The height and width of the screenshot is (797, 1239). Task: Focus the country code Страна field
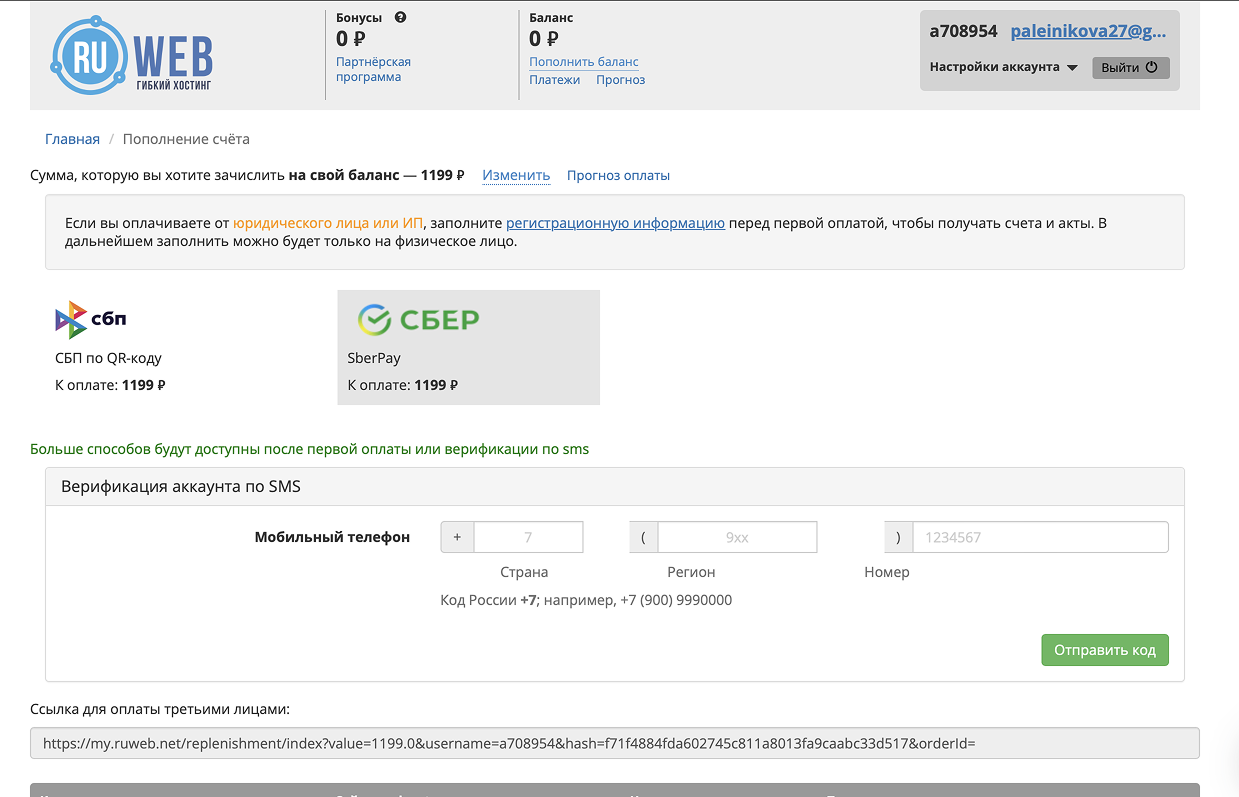(x=527, y=537)
